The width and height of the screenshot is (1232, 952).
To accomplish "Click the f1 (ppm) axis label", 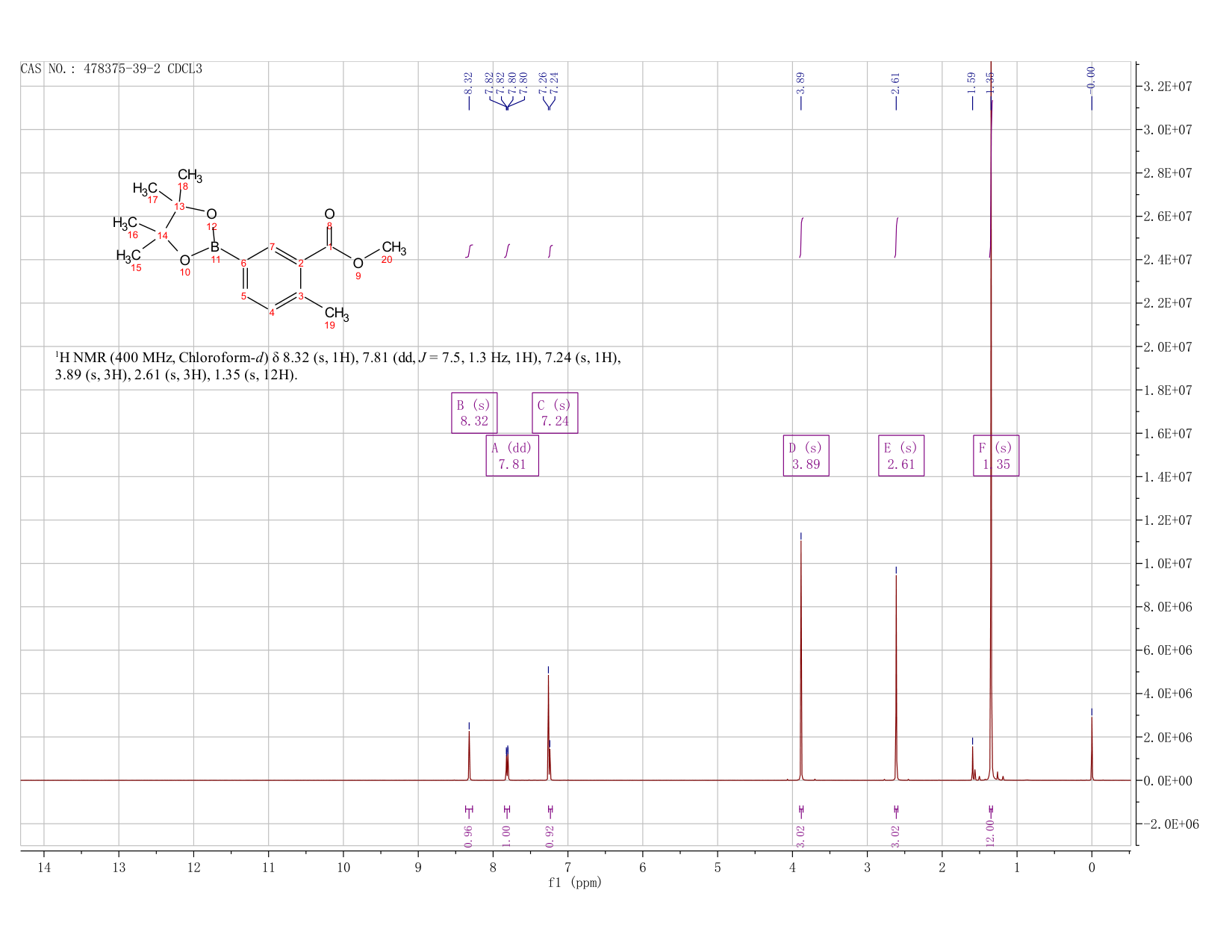I will pos(574,883).
